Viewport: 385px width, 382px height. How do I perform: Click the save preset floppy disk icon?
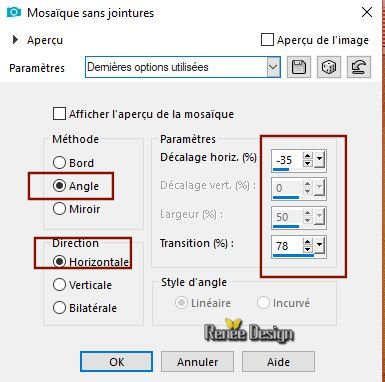click(x=299, y=67)
